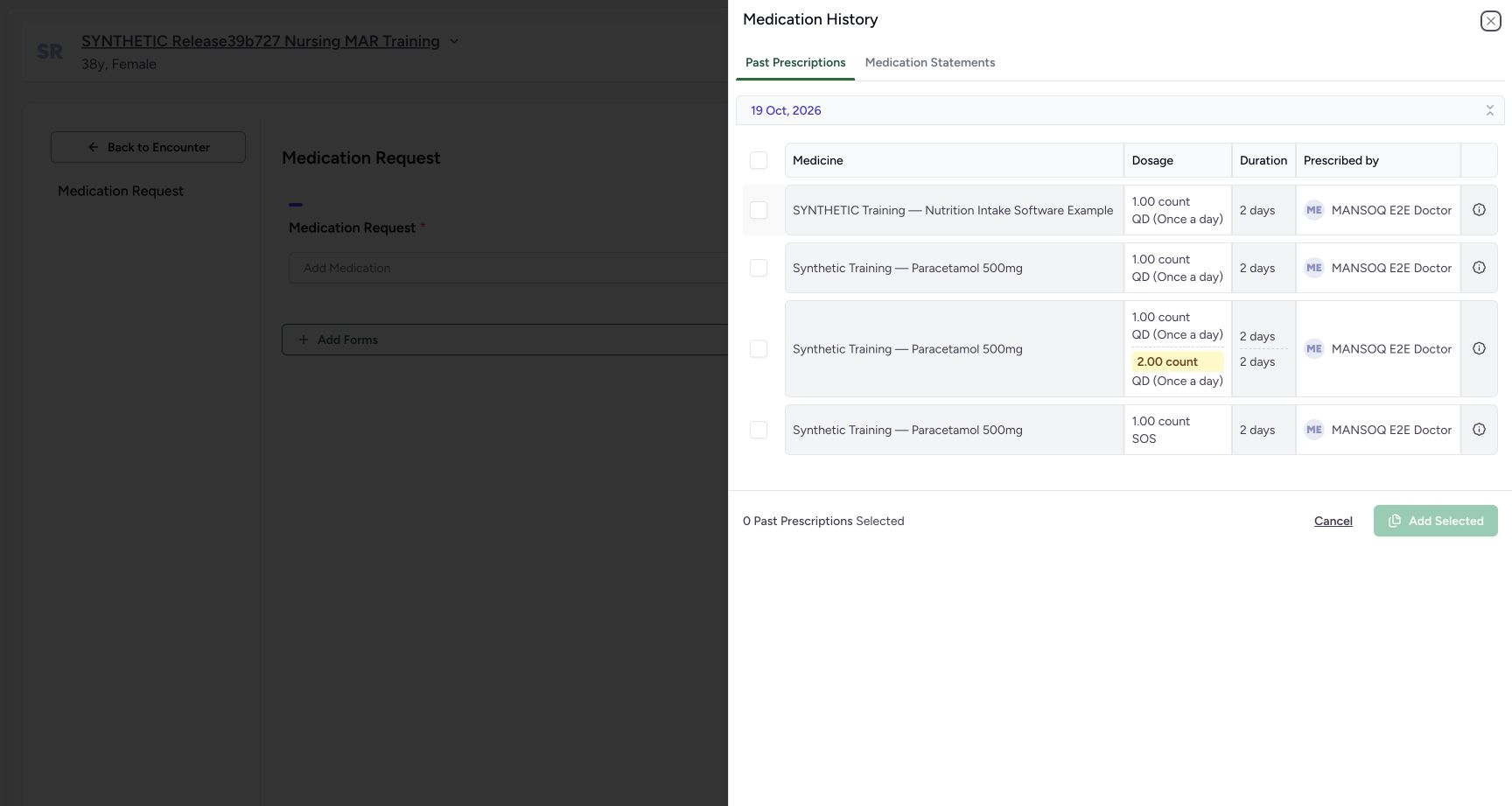
Task: Open info for Nutrition Intake Software Example row
Action: click(x=1479, y=210)
